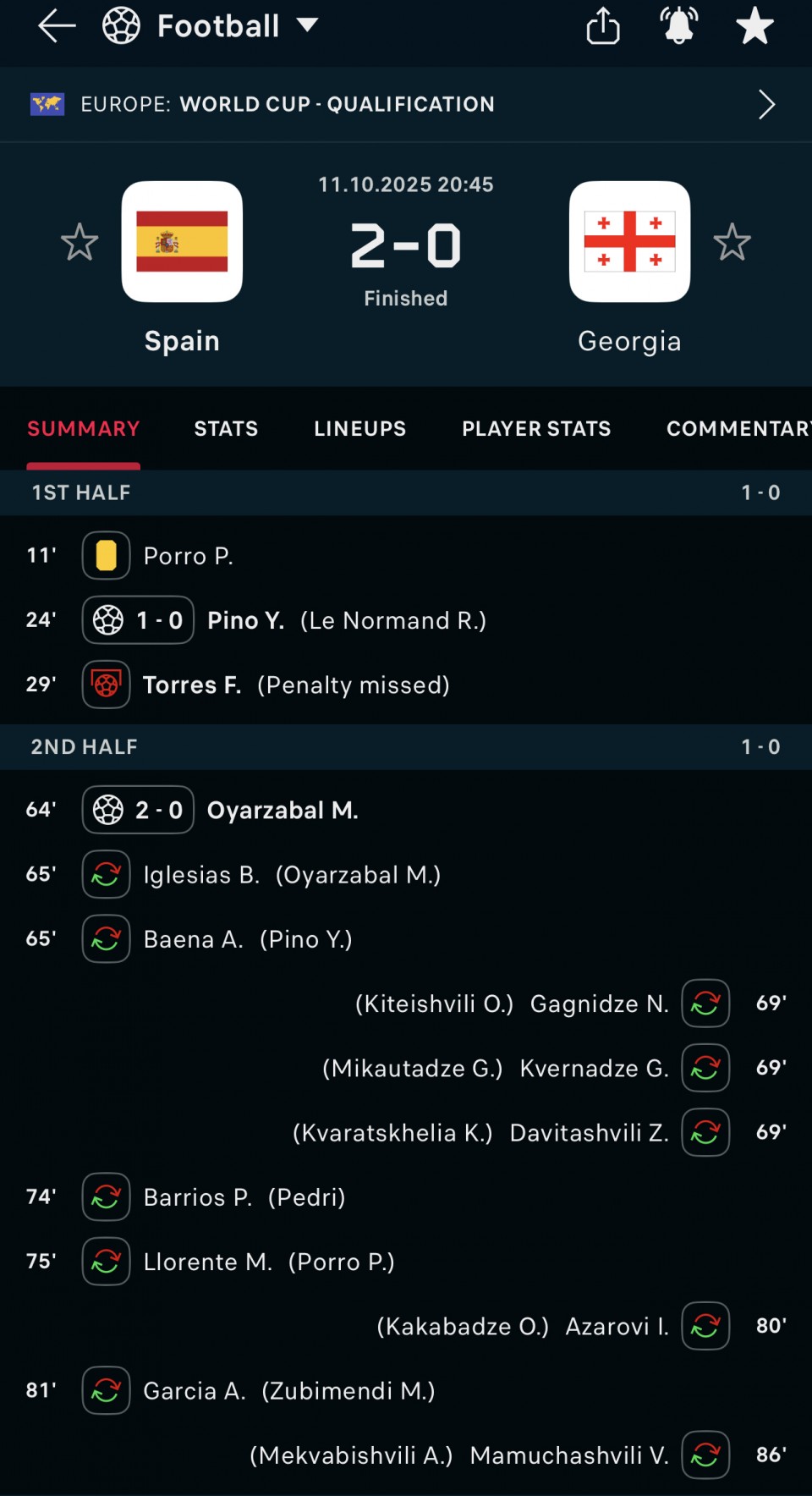Image resolution: width=812 pixels, height=1496 pixels.
Task: Switch to the Lineups tab
Action: [x=359, y=429]
